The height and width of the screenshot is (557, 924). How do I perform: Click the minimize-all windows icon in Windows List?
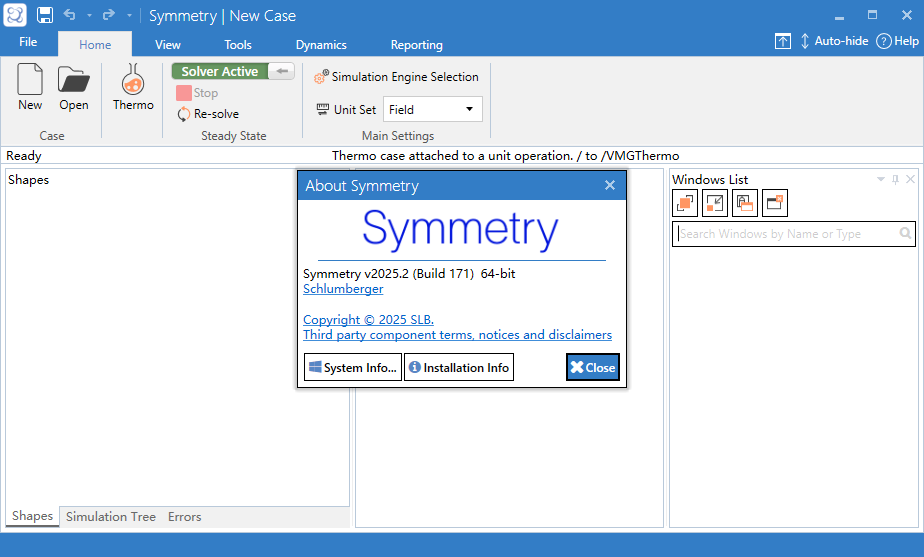[715, 203]
